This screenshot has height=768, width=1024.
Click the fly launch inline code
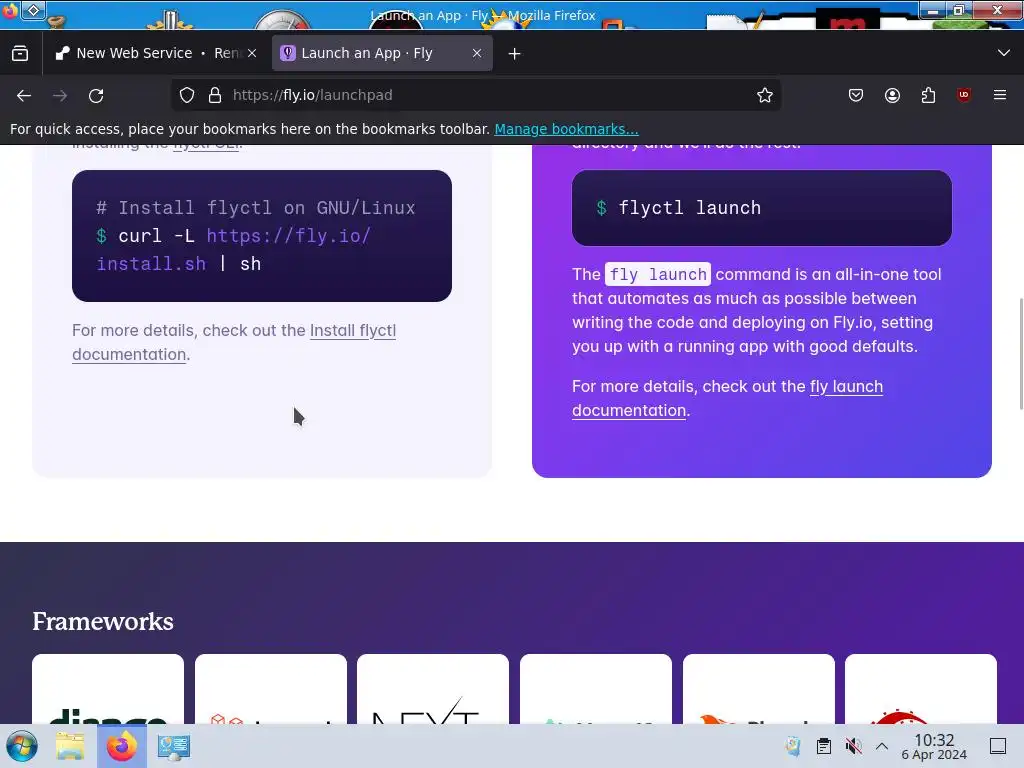658,274
